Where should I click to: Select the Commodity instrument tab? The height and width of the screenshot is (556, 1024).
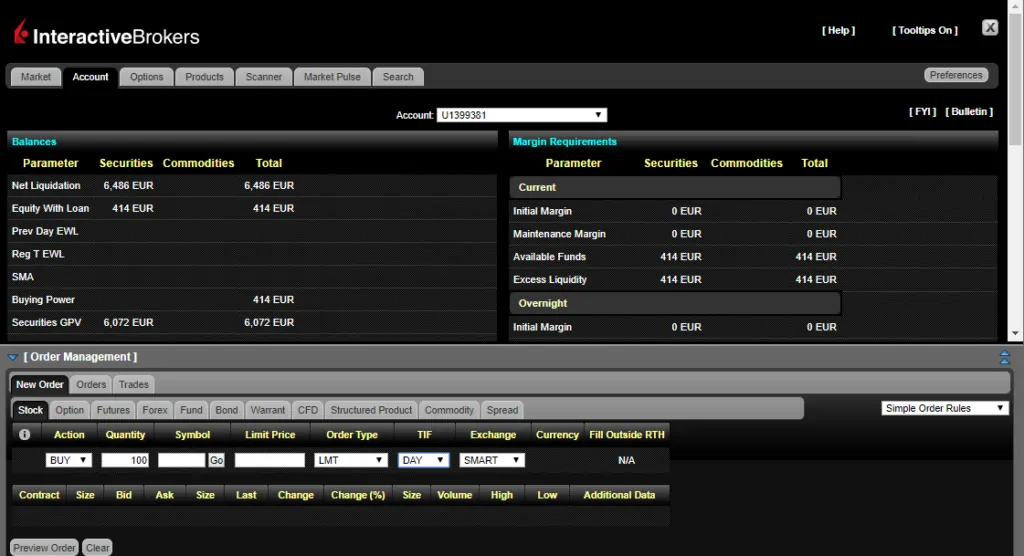pyautogui.click(x=449, y=410)
